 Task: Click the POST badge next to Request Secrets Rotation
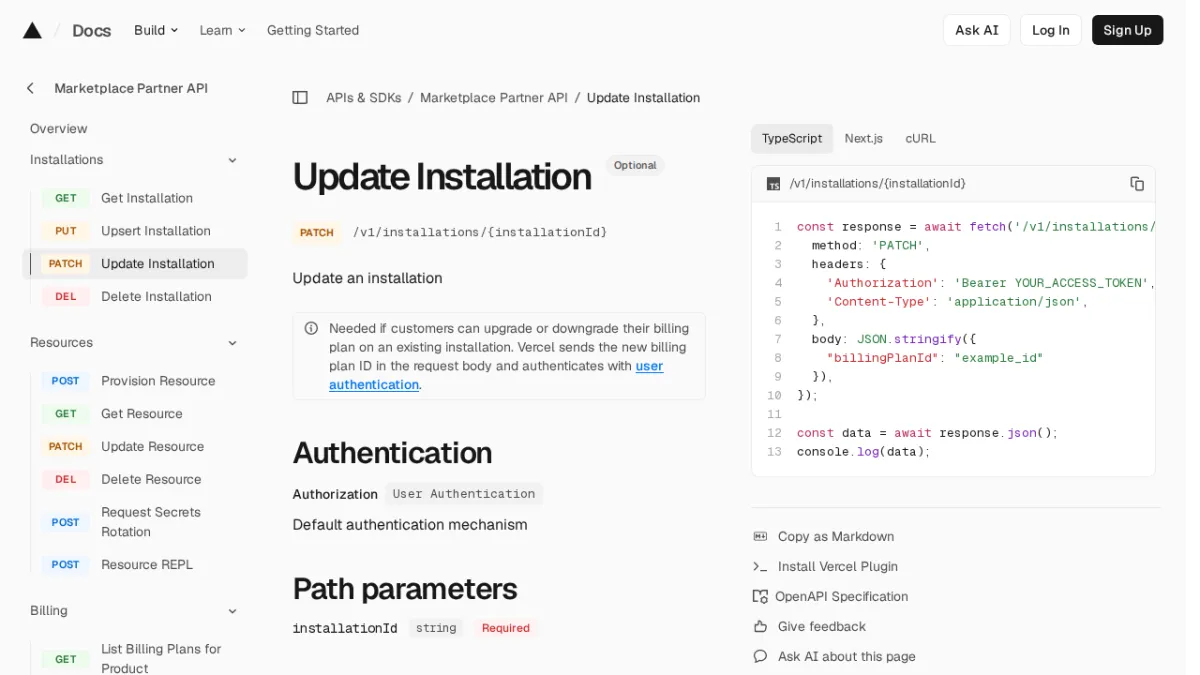click(66, 522)
